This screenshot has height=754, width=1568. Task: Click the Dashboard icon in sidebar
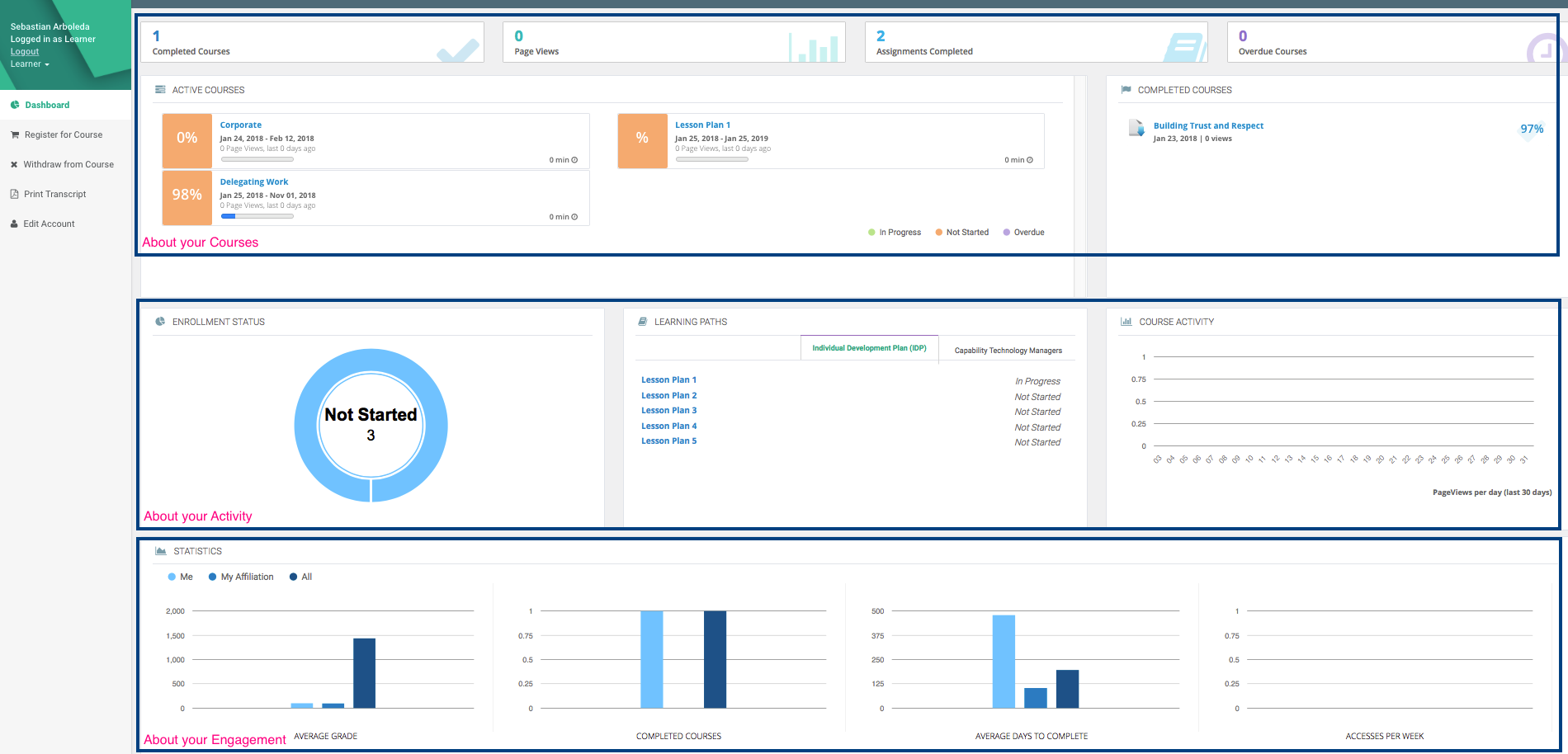tap(15, 105)
